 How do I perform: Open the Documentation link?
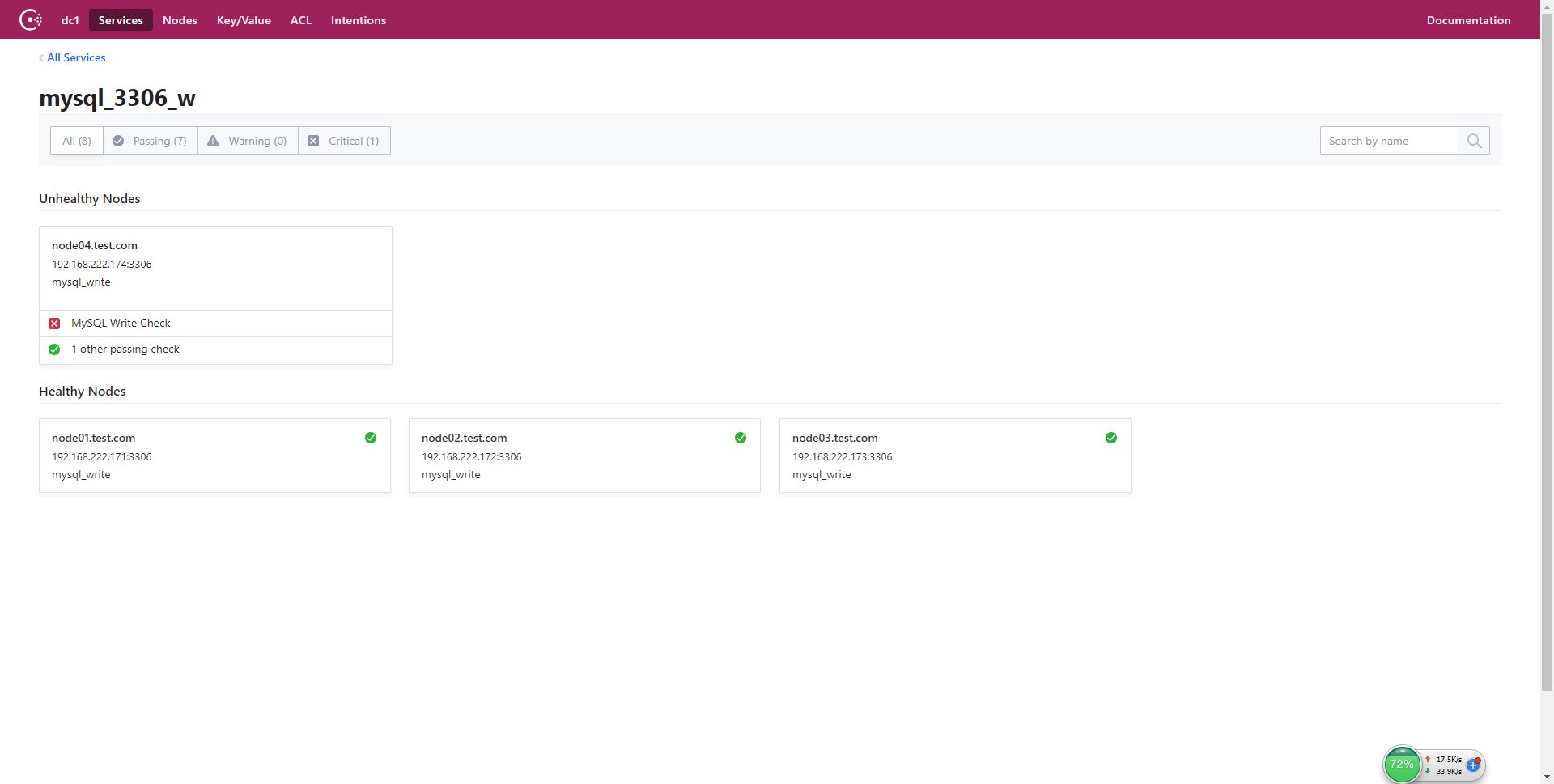coord(1468,20)
